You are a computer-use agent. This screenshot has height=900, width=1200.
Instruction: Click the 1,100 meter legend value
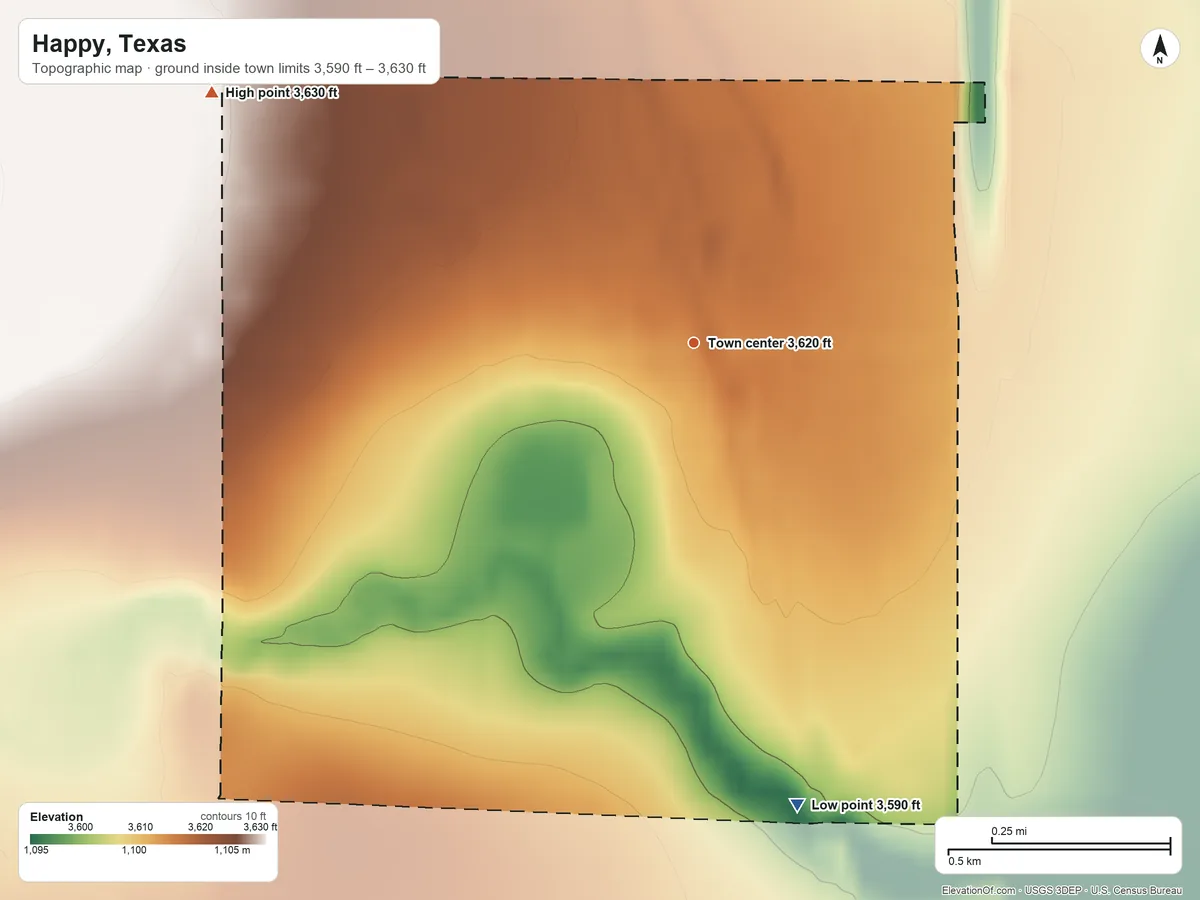pos(134,850)
